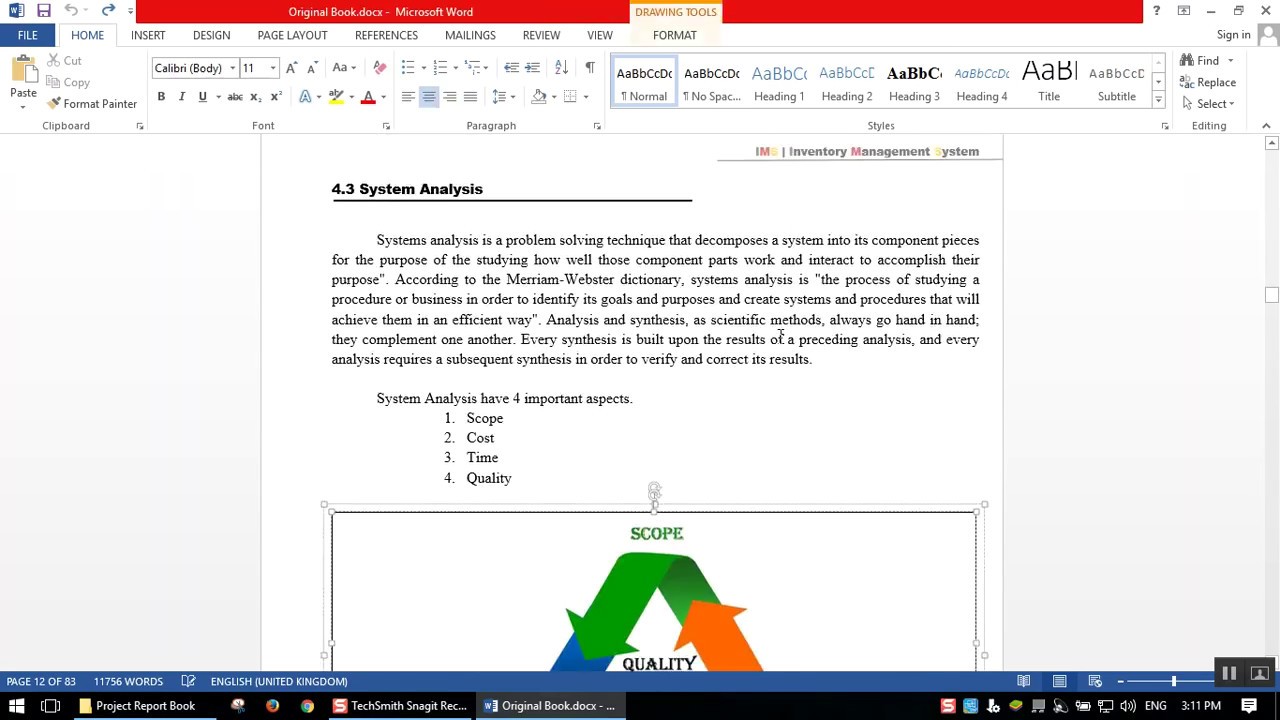The image size is (1280, 720).
Task: Toggle Subscript formatting
Action: pos(256,97)
